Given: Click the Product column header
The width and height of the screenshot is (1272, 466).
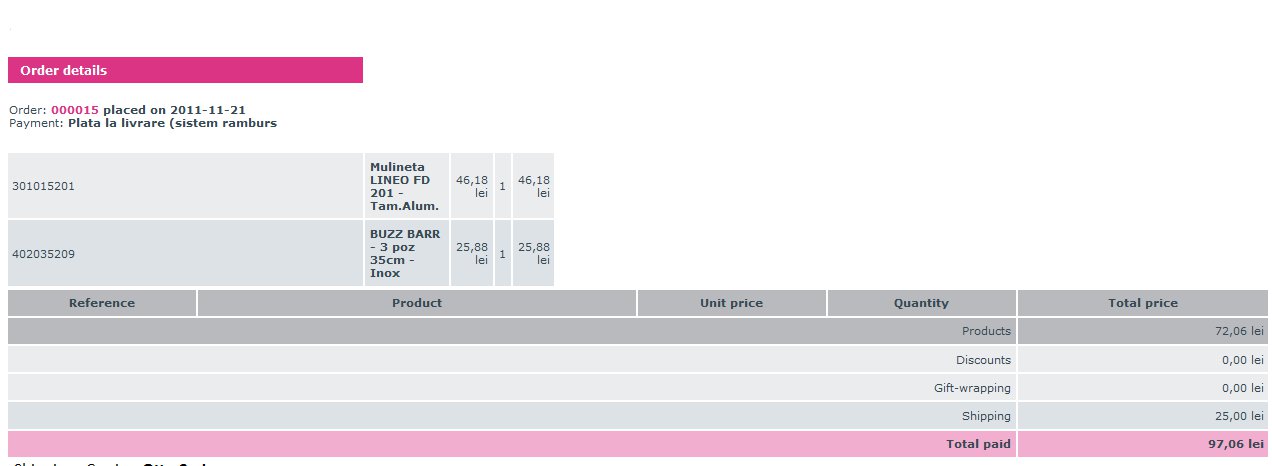Looking at the screenshot, I should pos(417,303).
